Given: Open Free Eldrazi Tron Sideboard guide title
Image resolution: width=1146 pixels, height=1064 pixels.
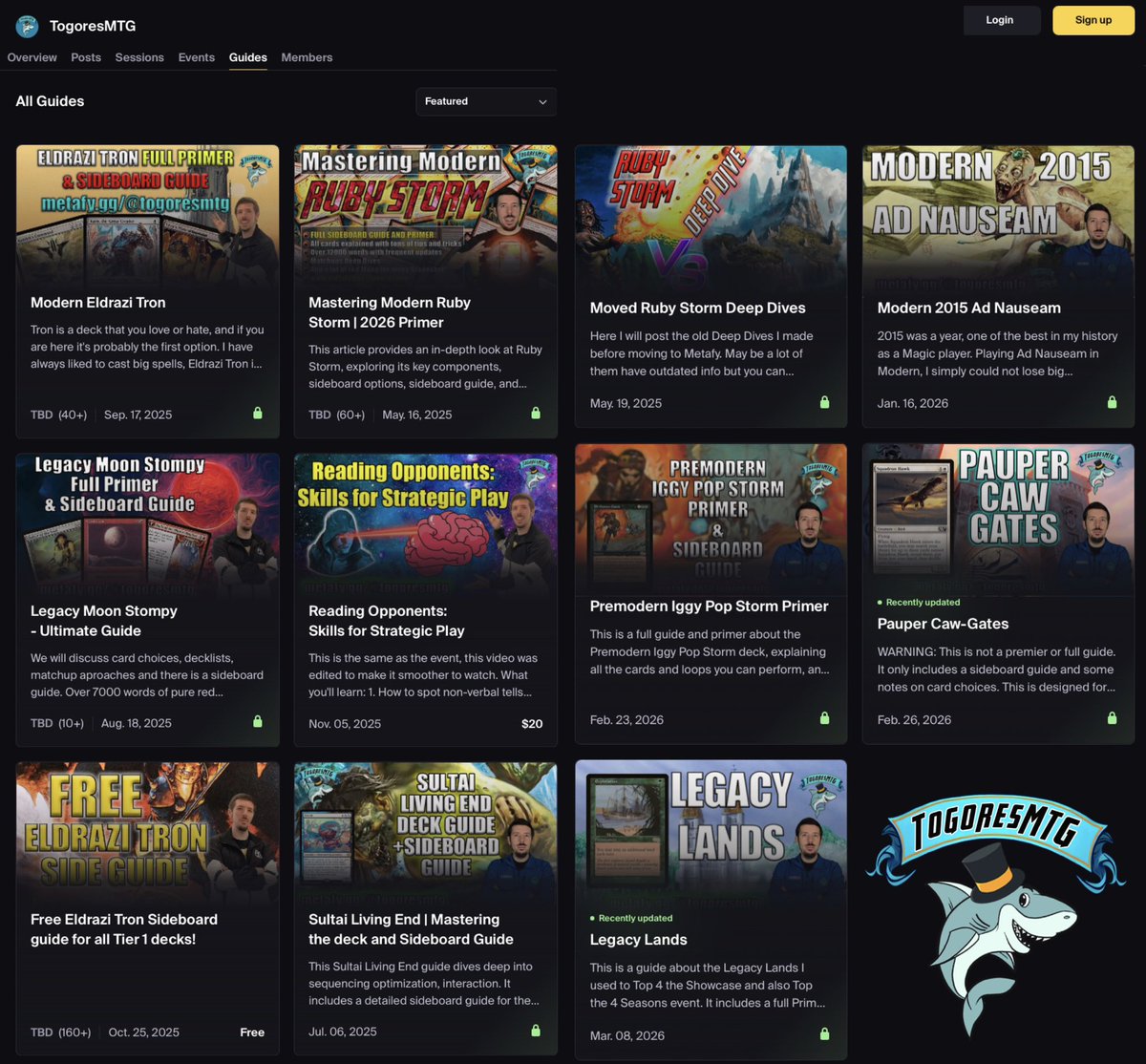Looking at the screenshot, I should 124,929.
